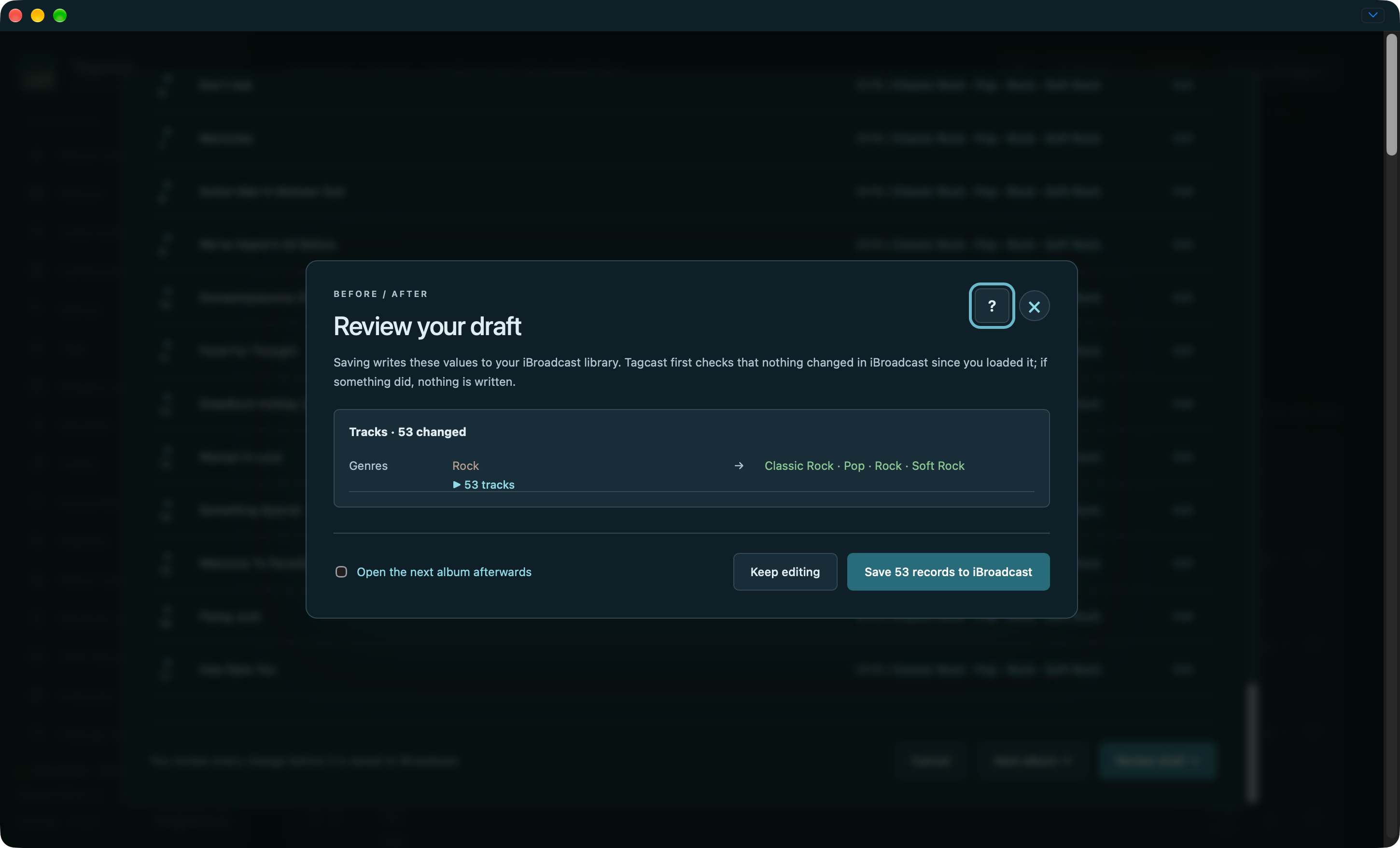Click the 'Genres' field label
The height and width of the screenshot is (848, 1400).
(368, 466)
